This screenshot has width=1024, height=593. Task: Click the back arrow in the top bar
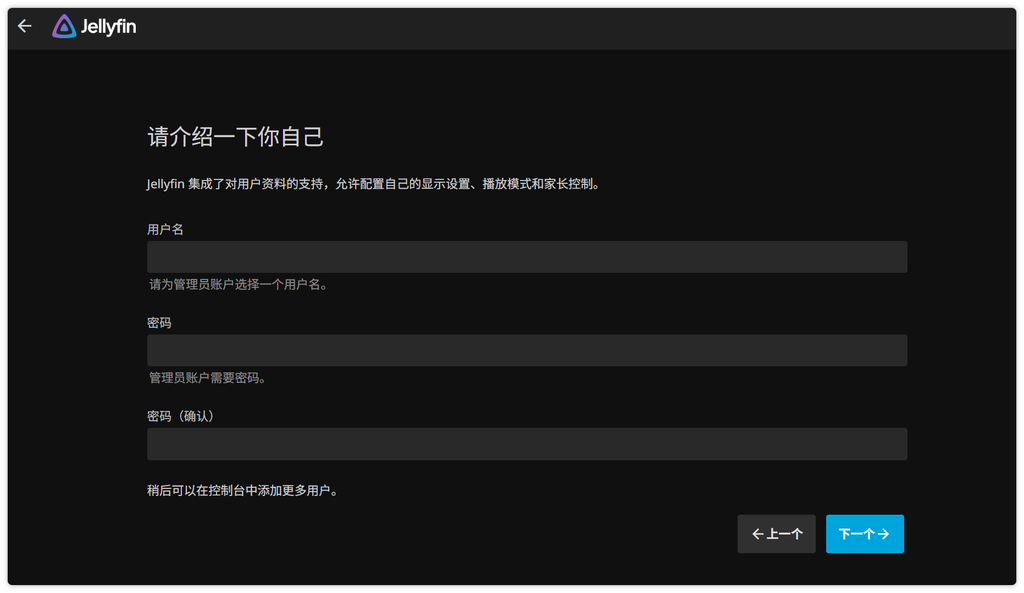tap(24, 25)
